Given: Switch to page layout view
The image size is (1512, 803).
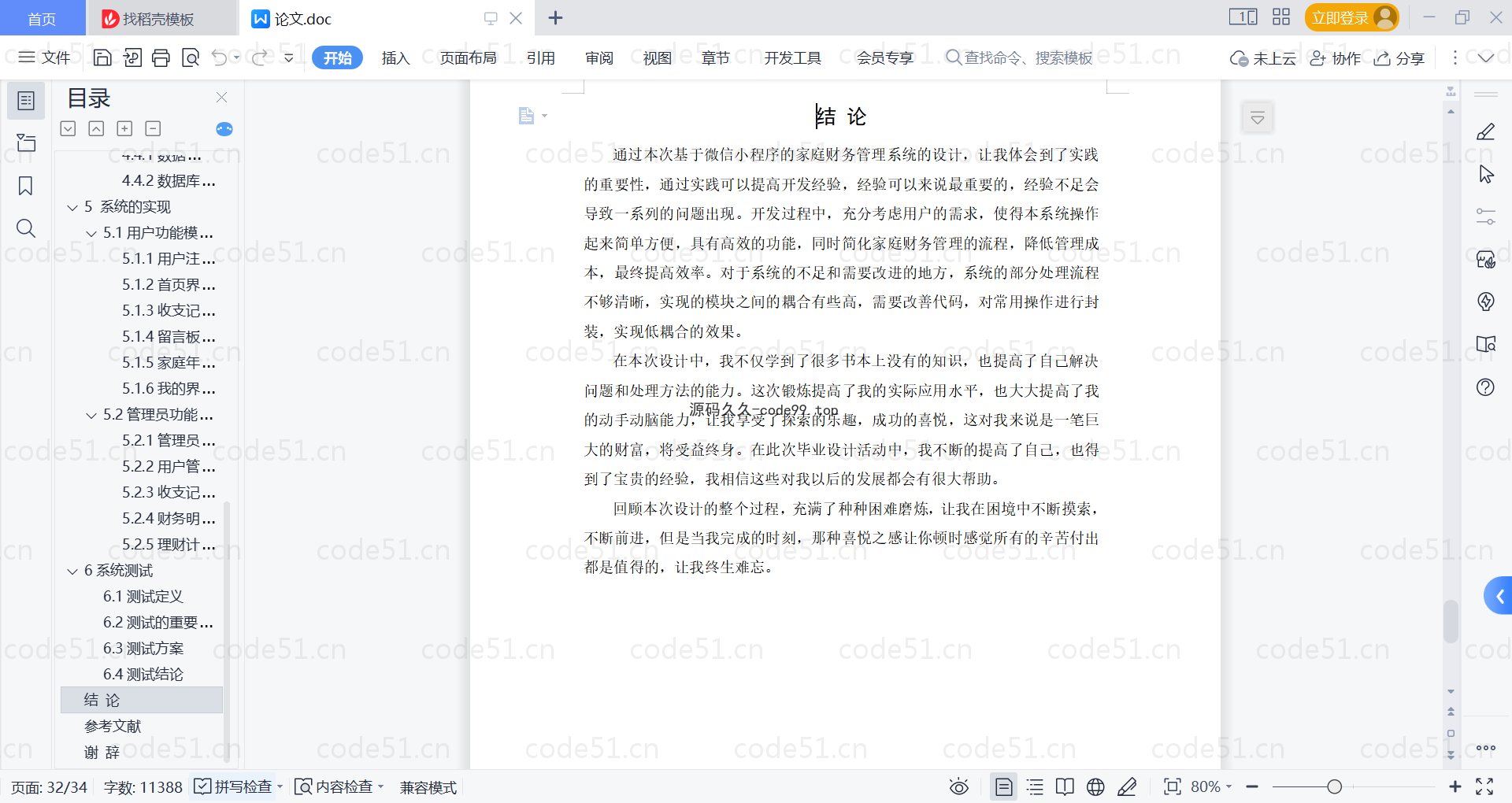Looking at the screenshot, I should (x=1004, y=786).
